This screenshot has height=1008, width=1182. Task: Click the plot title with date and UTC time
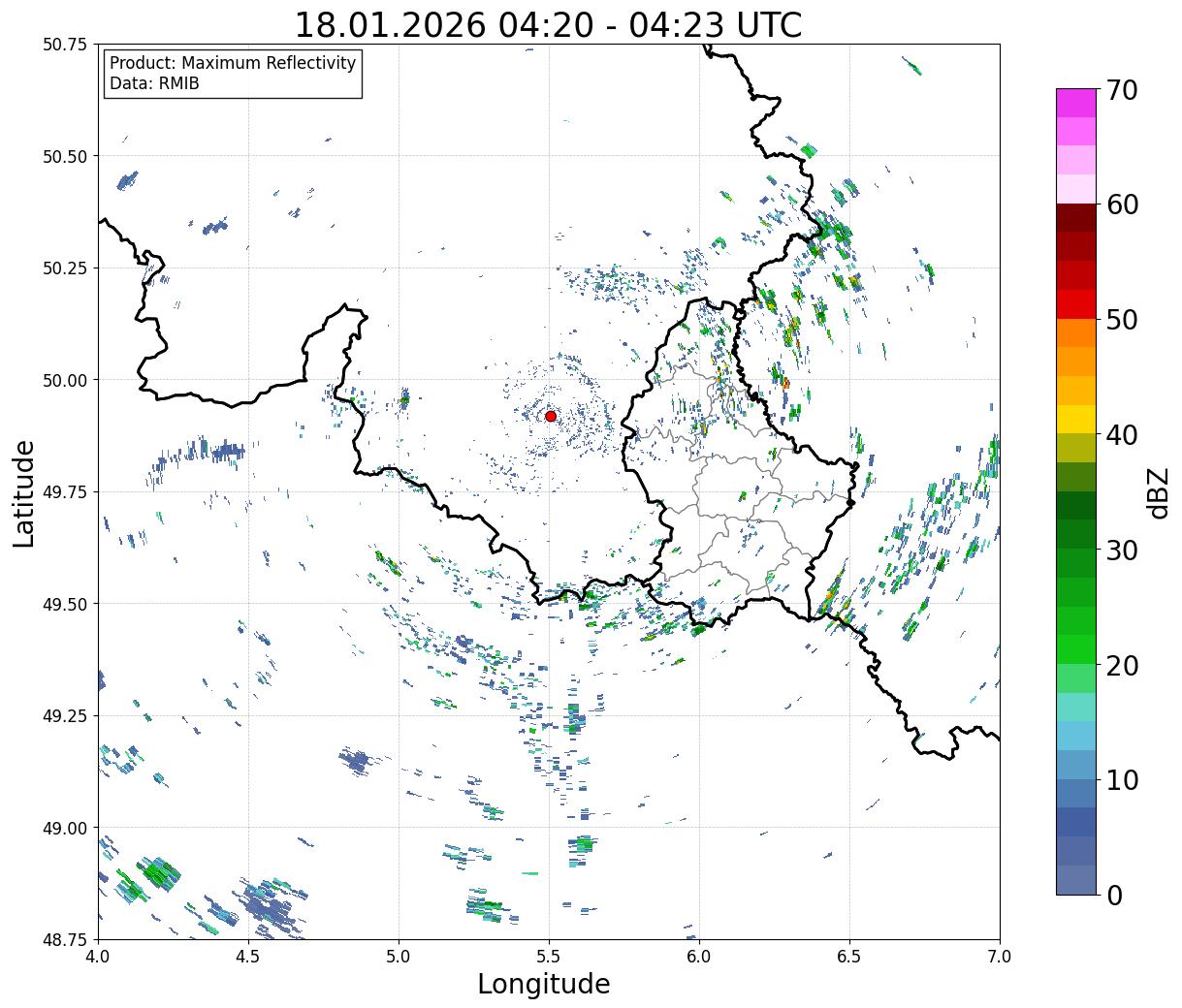(548, 25)
